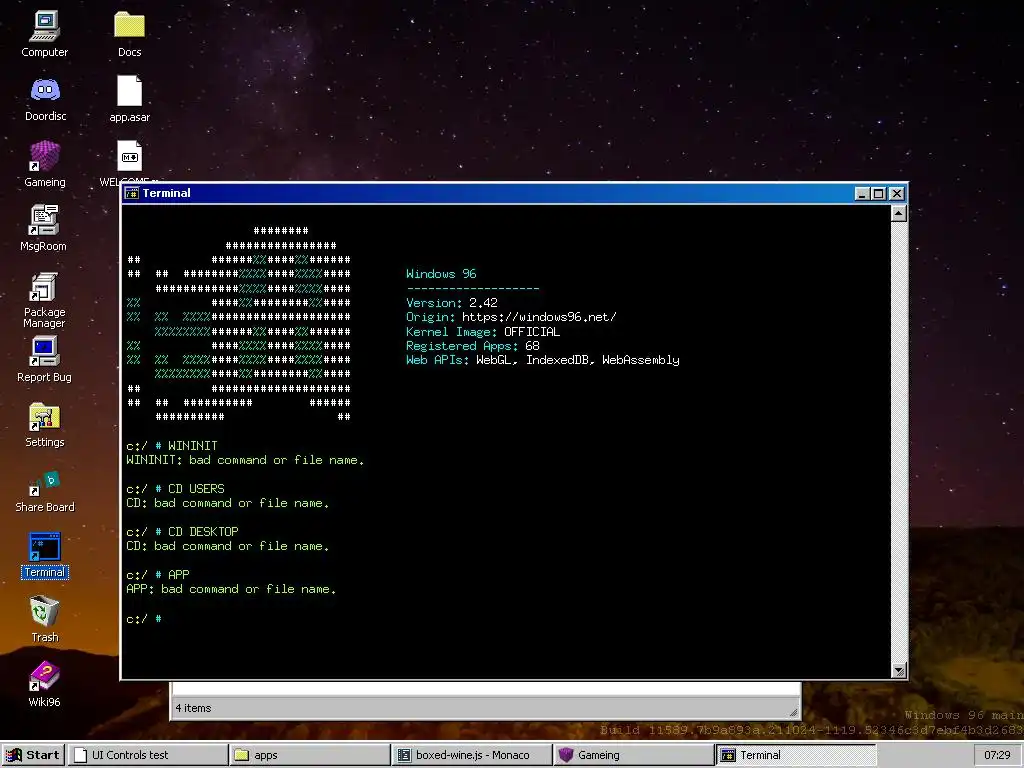Switch to UI Controls test taskbar item

(148, 755)
